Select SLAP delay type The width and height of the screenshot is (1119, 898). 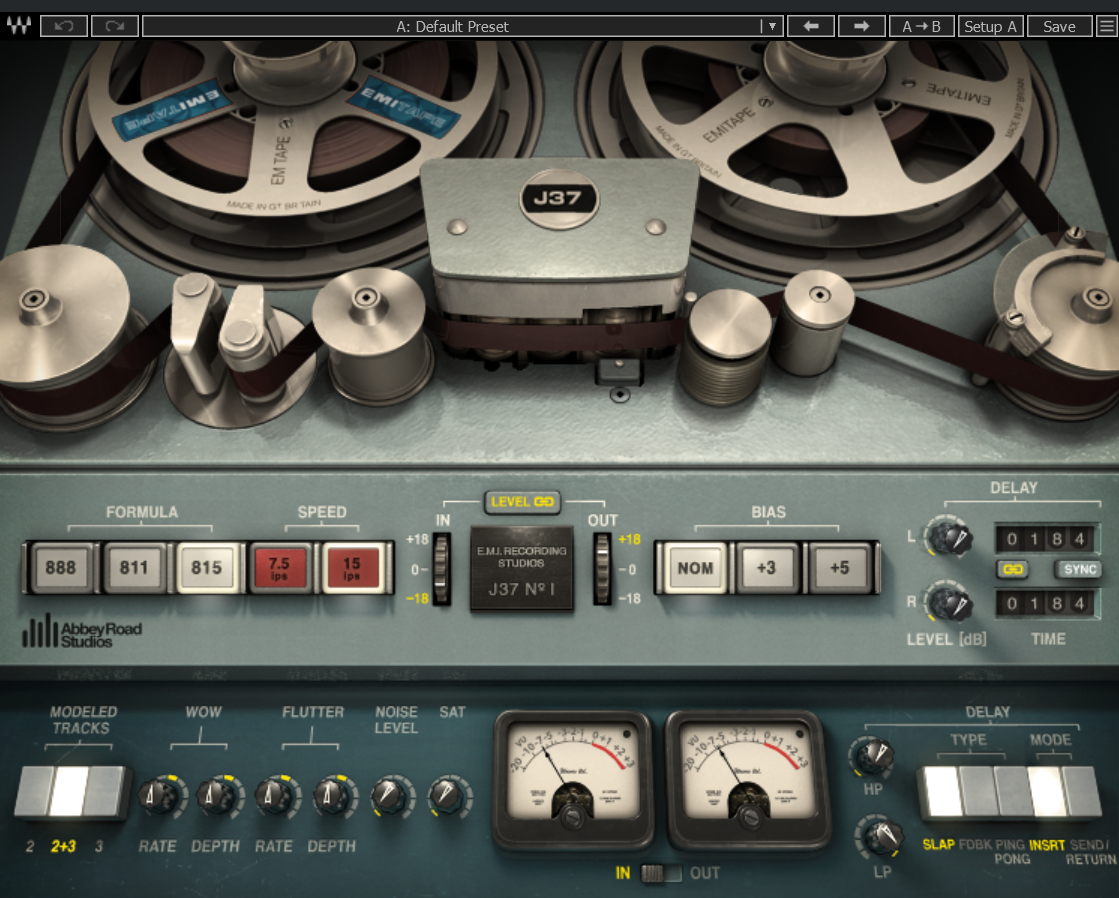[942, 792]
